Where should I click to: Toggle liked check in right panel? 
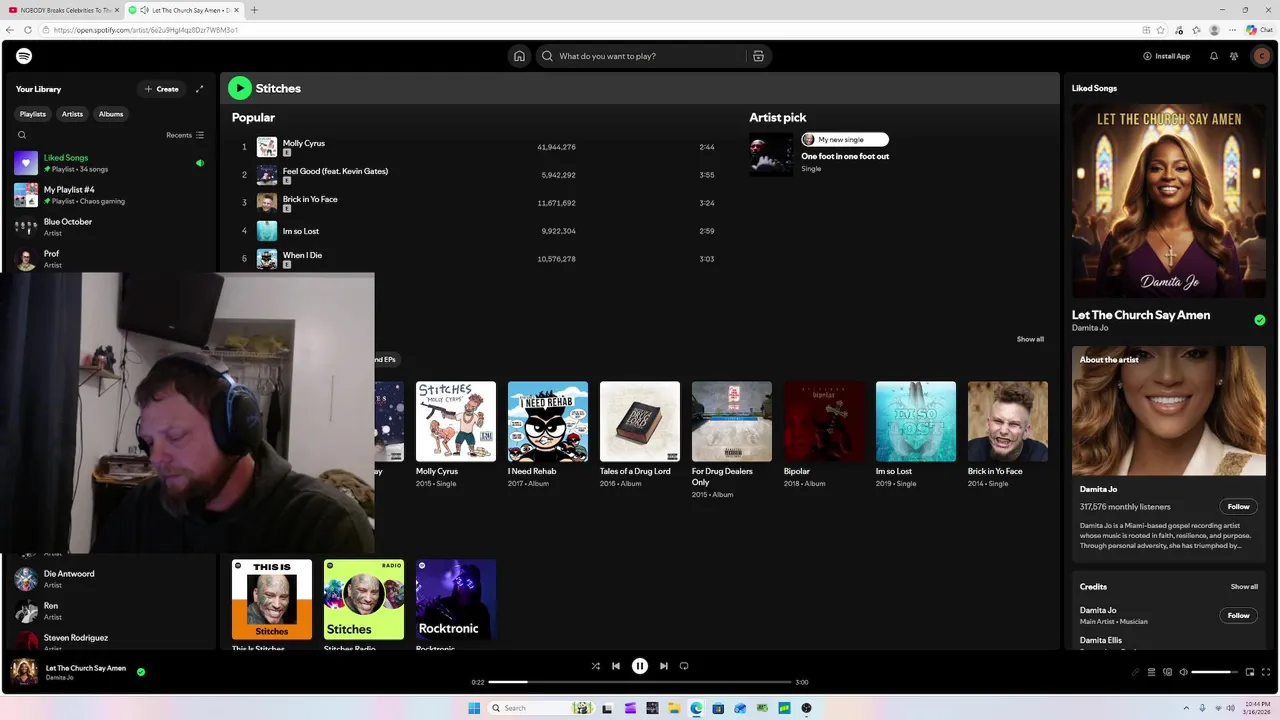1260,320
